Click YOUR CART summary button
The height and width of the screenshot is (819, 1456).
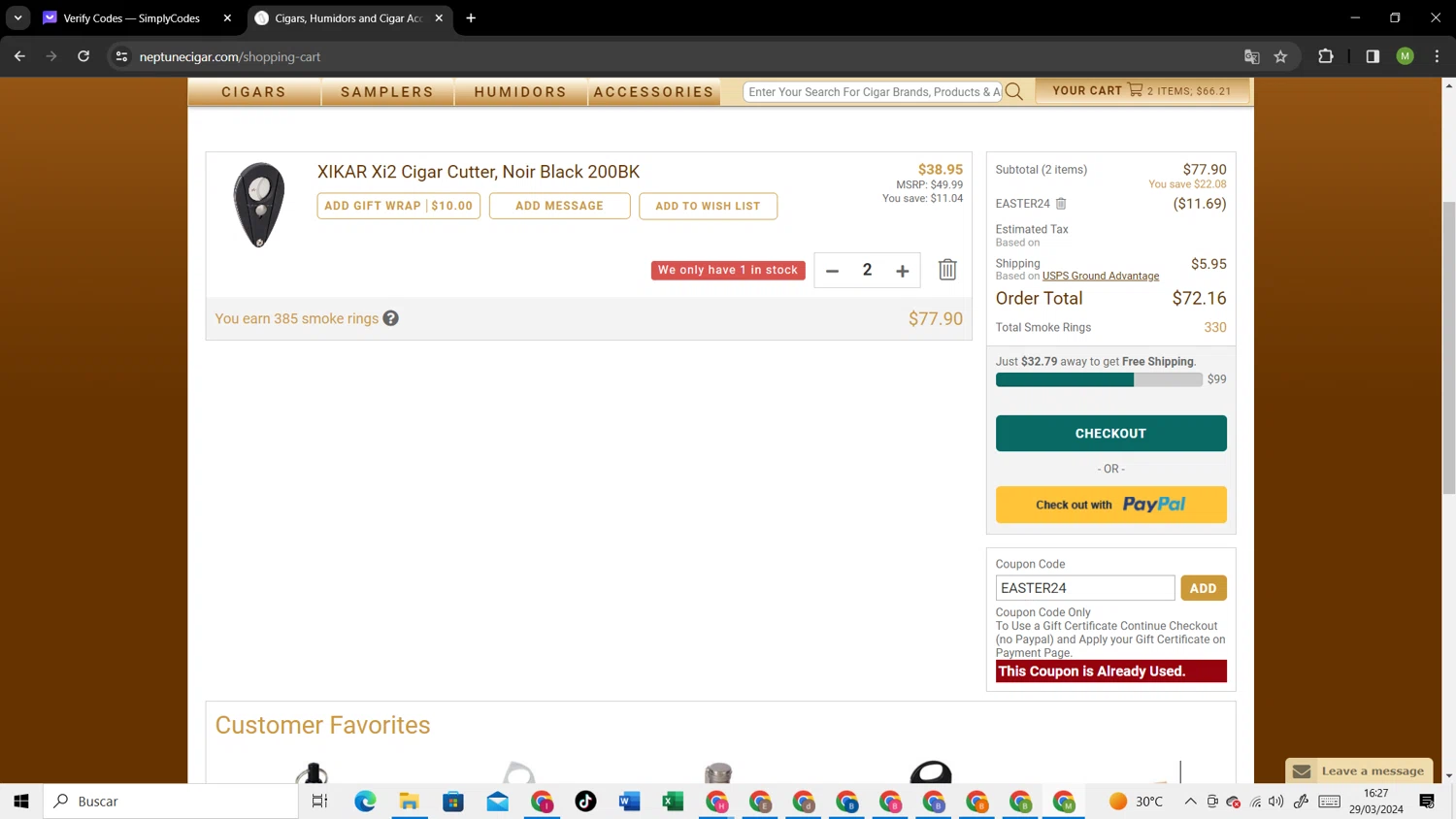click(x=1142, y=90)
